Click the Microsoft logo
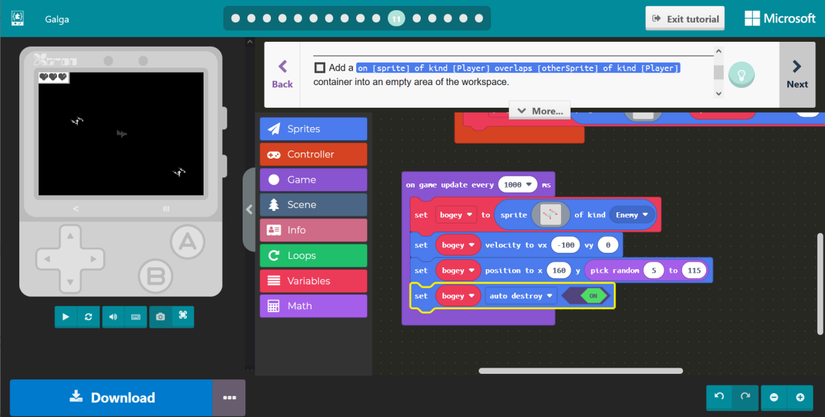This screenshot has height=417, width=825. [x=780, y=18]
